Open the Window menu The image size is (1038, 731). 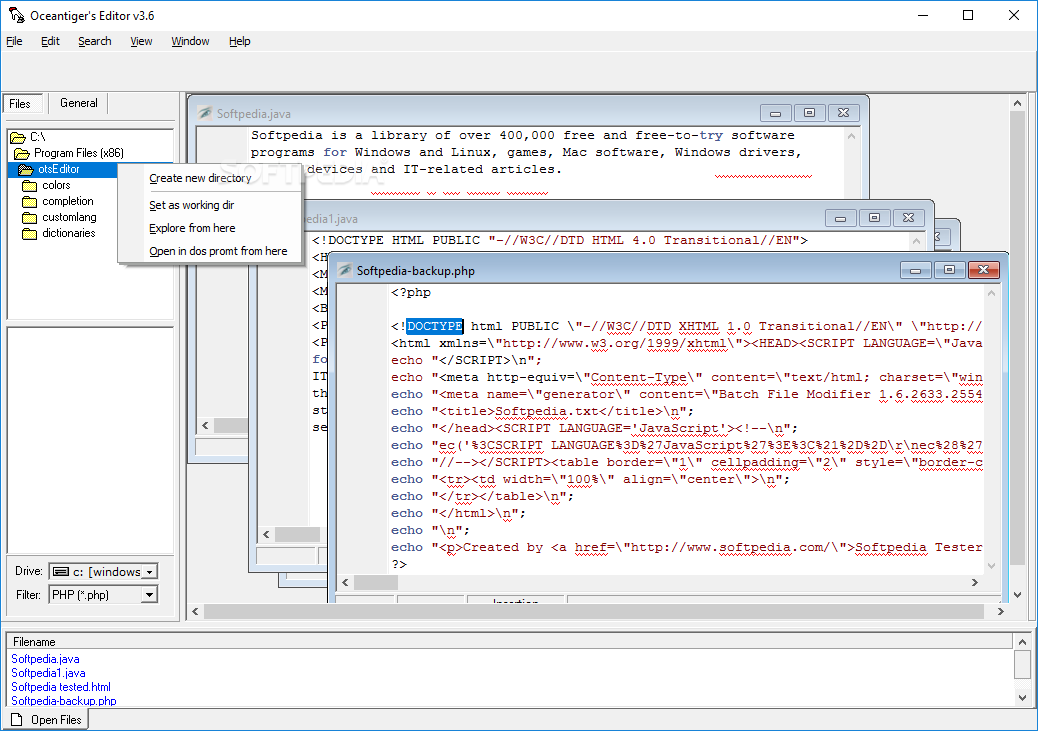(190, 41)
